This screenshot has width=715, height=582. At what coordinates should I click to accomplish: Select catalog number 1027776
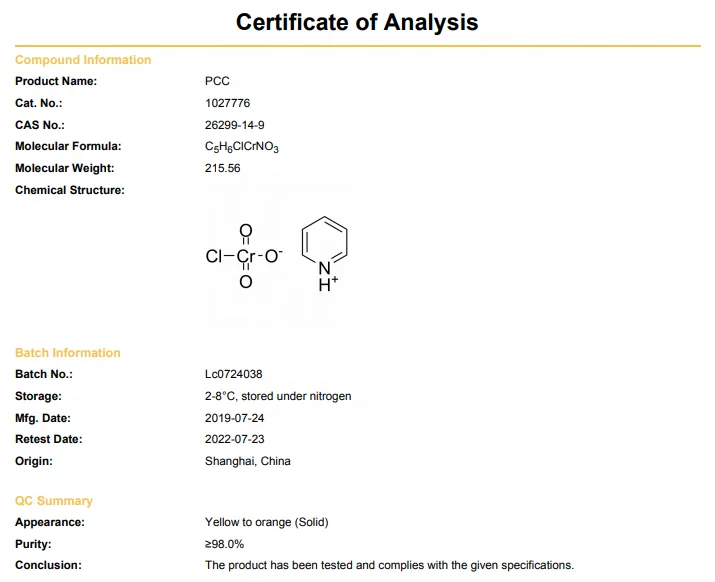click(228, 103)
